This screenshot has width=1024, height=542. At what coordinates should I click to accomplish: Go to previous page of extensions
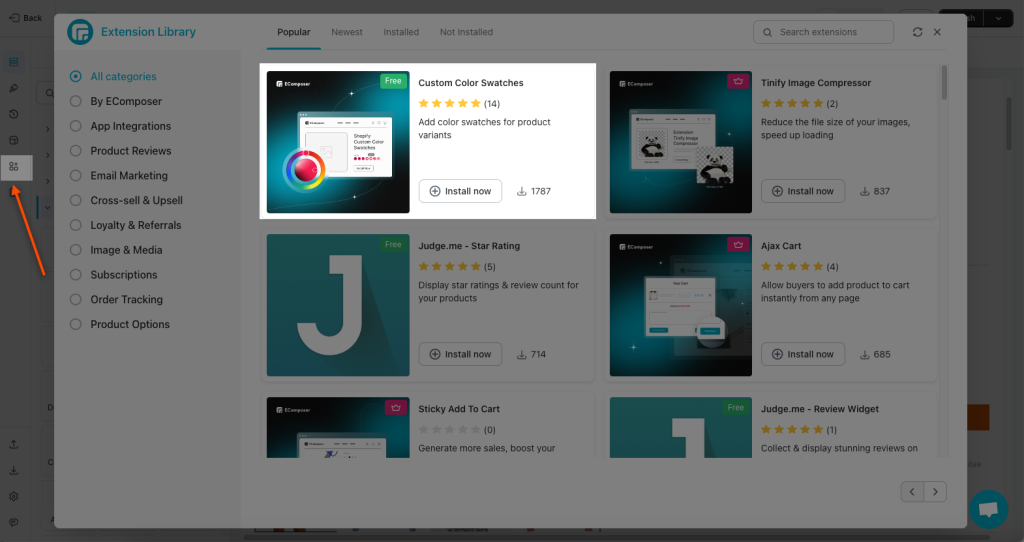[912, 492]
